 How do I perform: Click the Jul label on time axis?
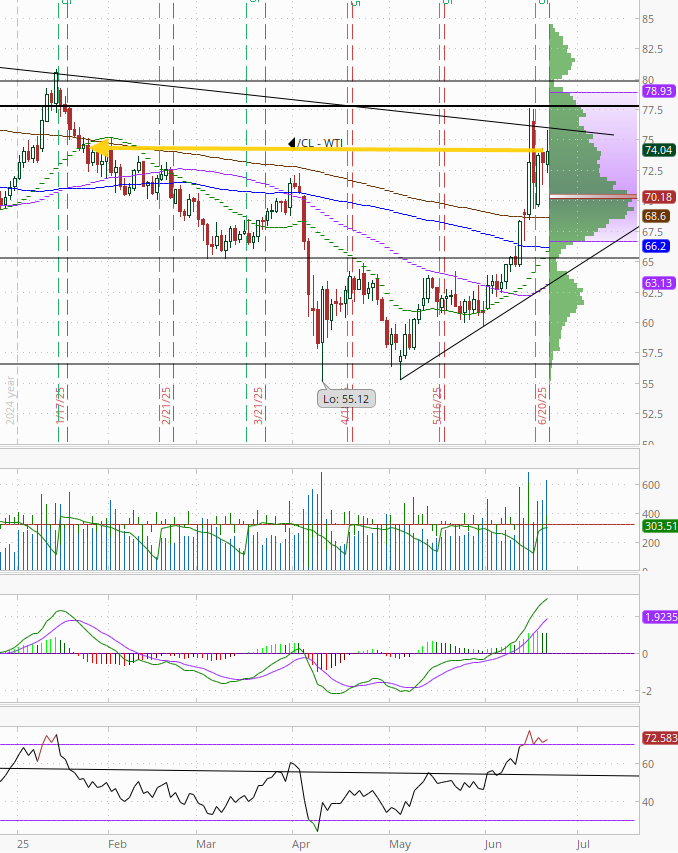tap(583, 844)
